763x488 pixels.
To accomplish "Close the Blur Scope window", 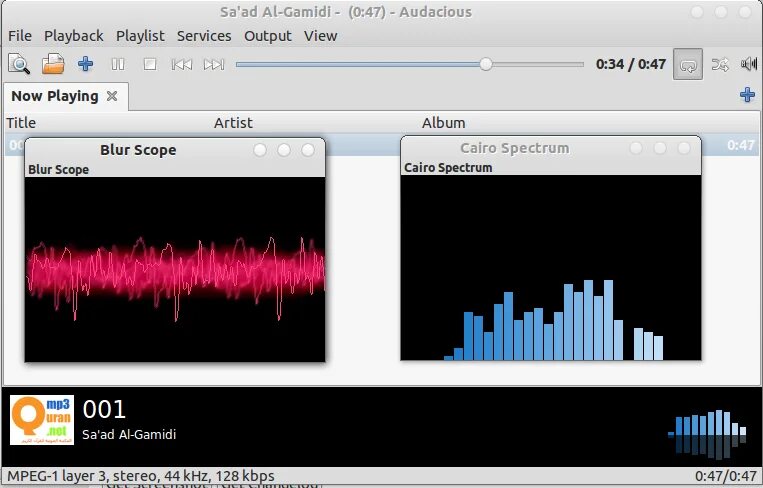I will pos(308,150).
